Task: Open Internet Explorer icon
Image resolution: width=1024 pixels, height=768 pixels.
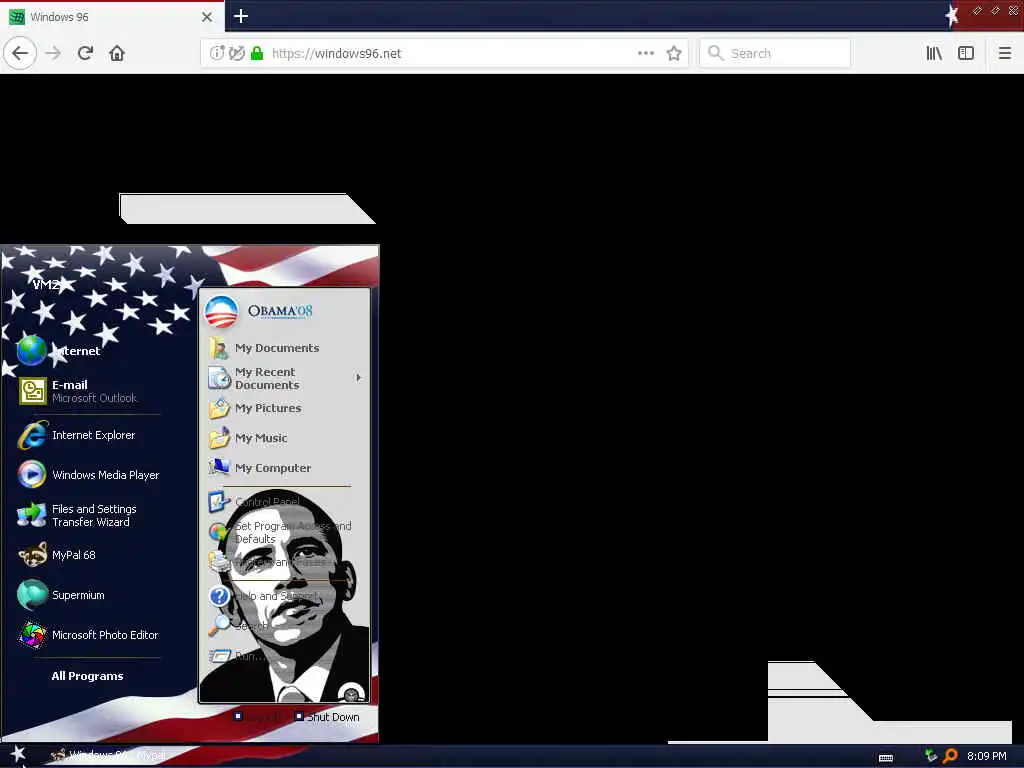Action: 32,435
